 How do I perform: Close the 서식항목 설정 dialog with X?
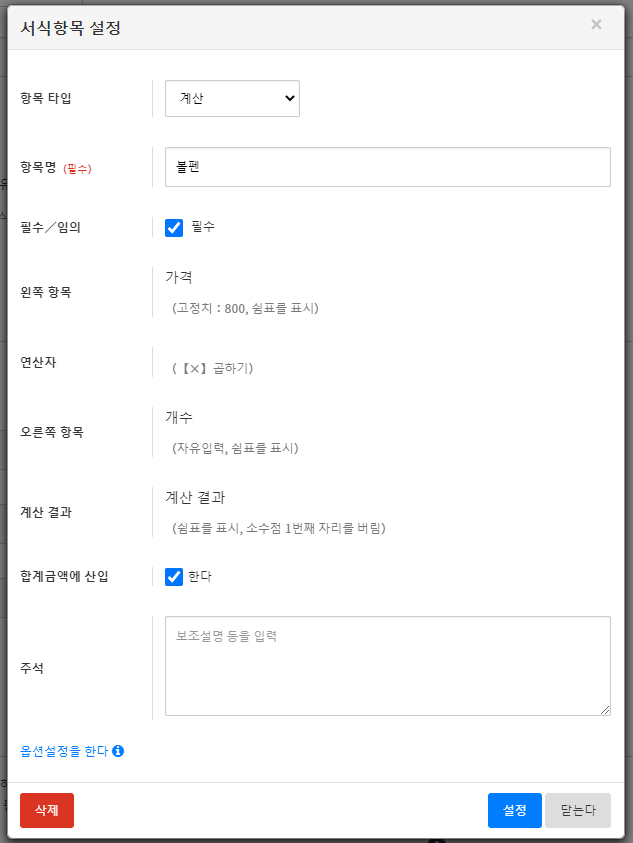click(596, 25)
